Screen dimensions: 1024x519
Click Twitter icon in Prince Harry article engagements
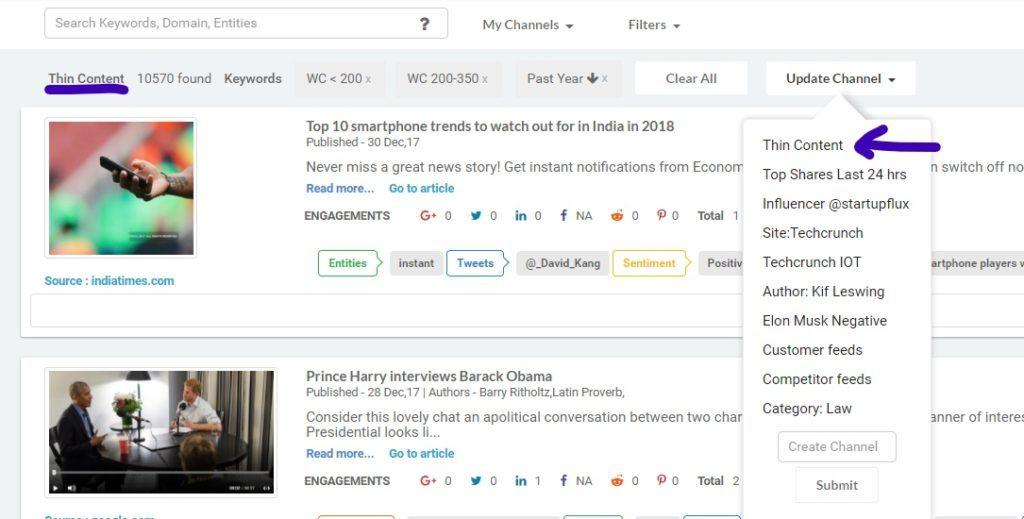476,480
